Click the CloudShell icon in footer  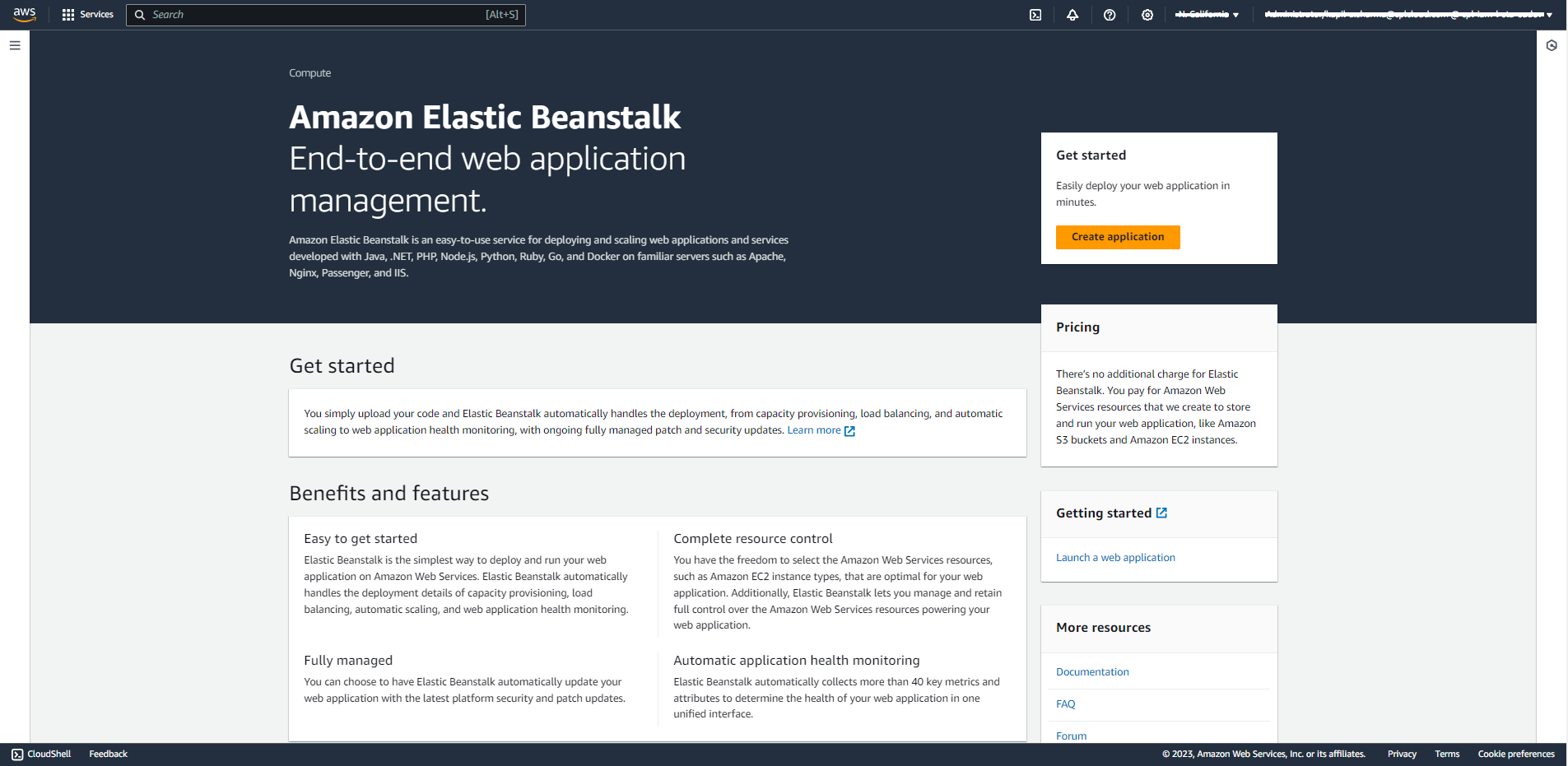(17, 754)
